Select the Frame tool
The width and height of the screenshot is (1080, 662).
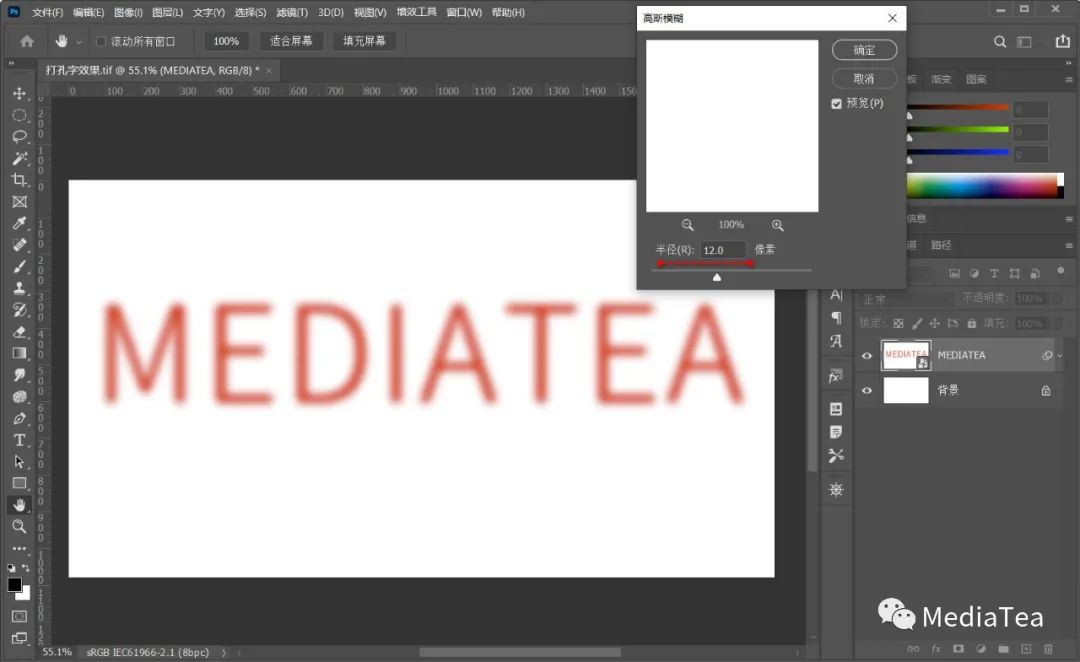(x=19, y=202)
